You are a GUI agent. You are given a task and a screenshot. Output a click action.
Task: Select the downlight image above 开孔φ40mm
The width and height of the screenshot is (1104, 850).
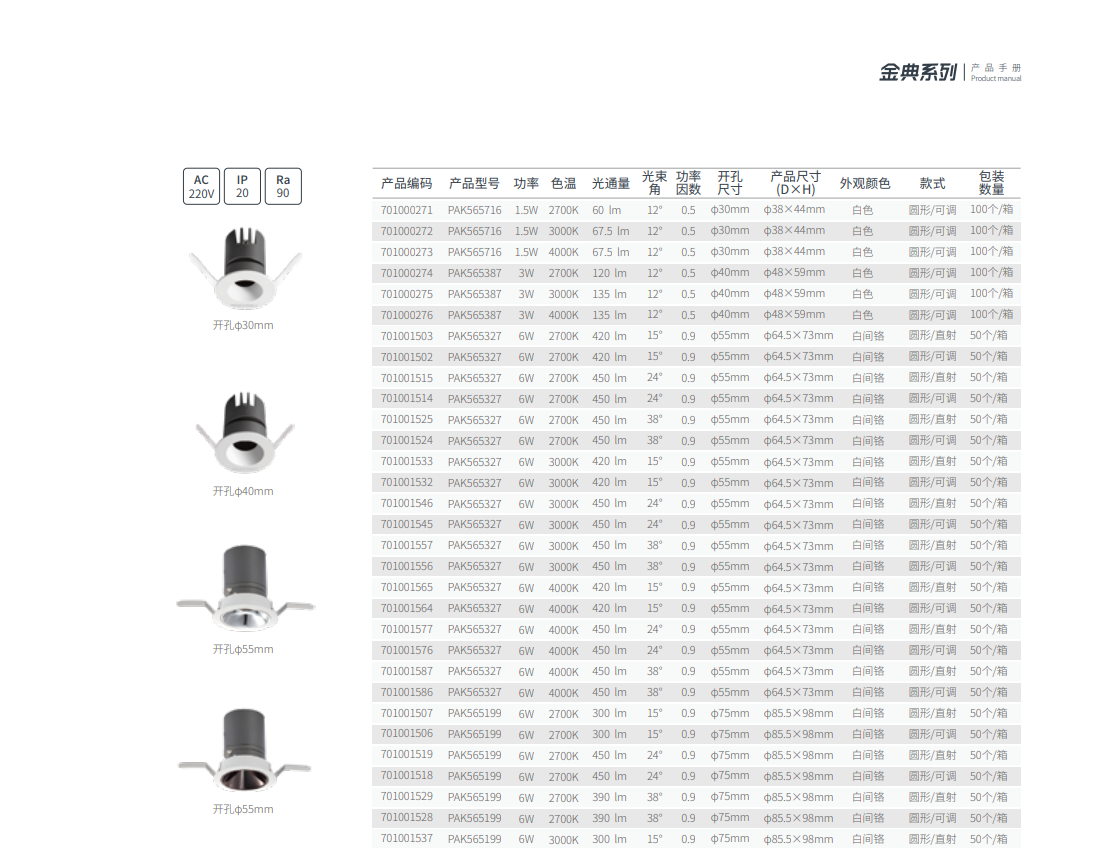(x=243, y=432)
